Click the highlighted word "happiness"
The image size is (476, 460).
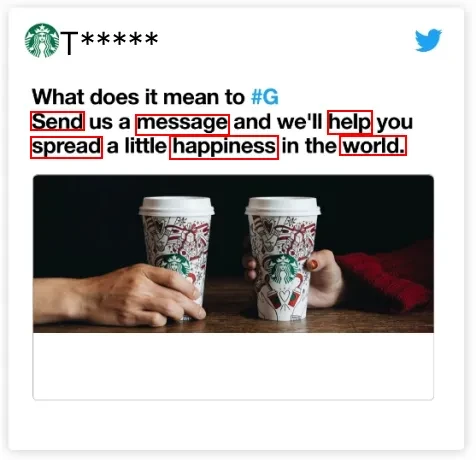pos(224,147)
